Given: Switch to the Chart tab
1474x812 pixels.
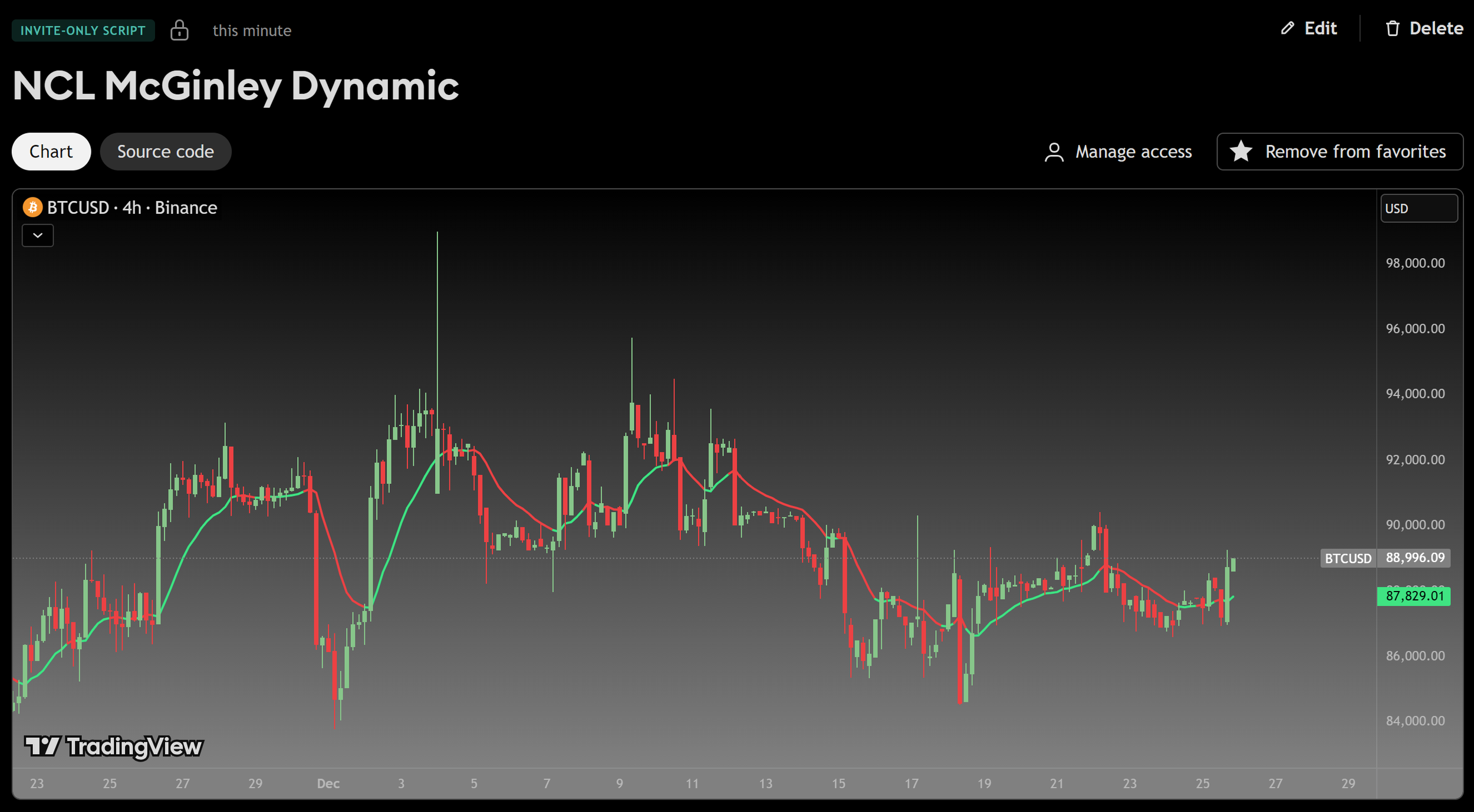Looking at the screenshot, I should pyautogui.click(x=51, y=152).
